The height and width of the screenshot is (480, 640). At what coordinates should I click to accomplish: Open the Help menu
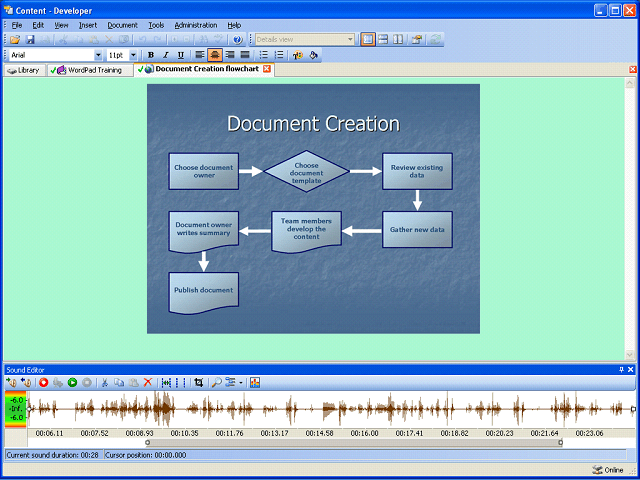coord(234,25)
